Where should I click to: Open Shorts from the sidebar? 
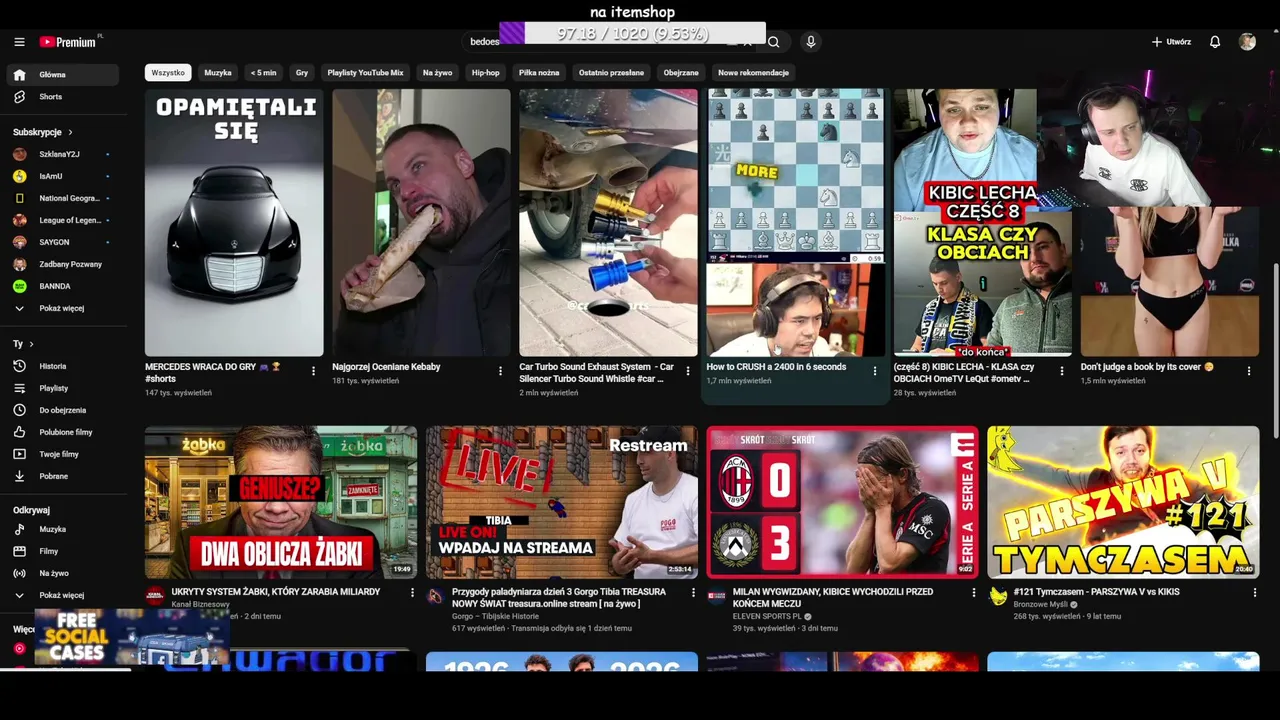coord(63,97)
